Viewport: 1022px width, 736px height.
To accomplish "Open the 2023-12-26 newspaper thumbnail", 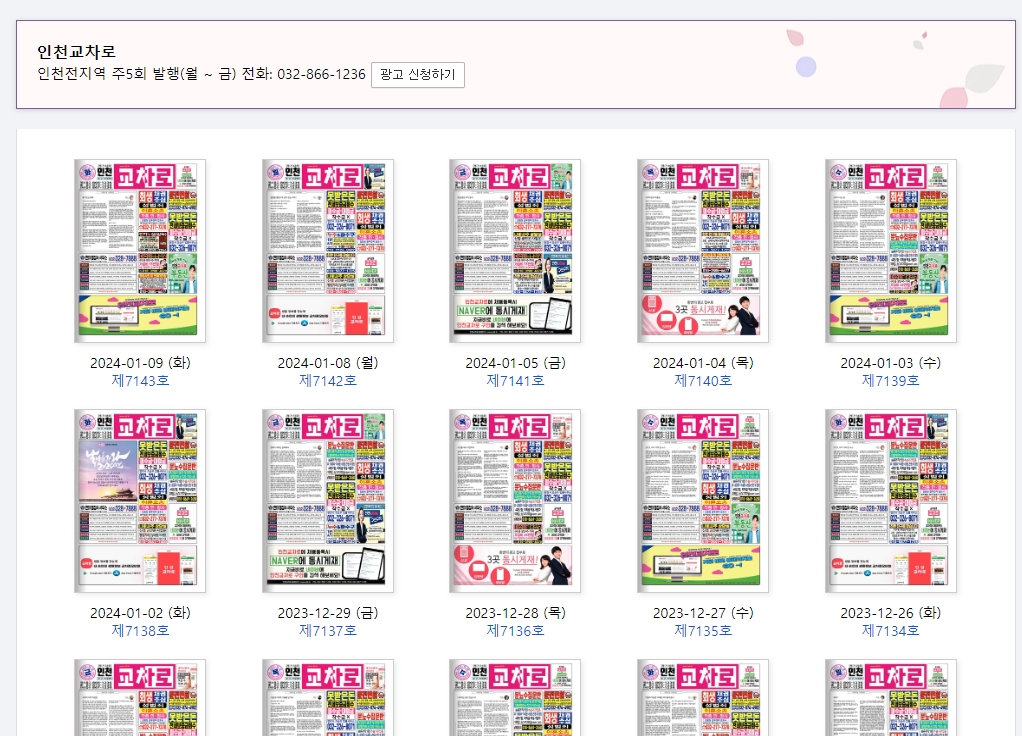I will click(890, 500).
